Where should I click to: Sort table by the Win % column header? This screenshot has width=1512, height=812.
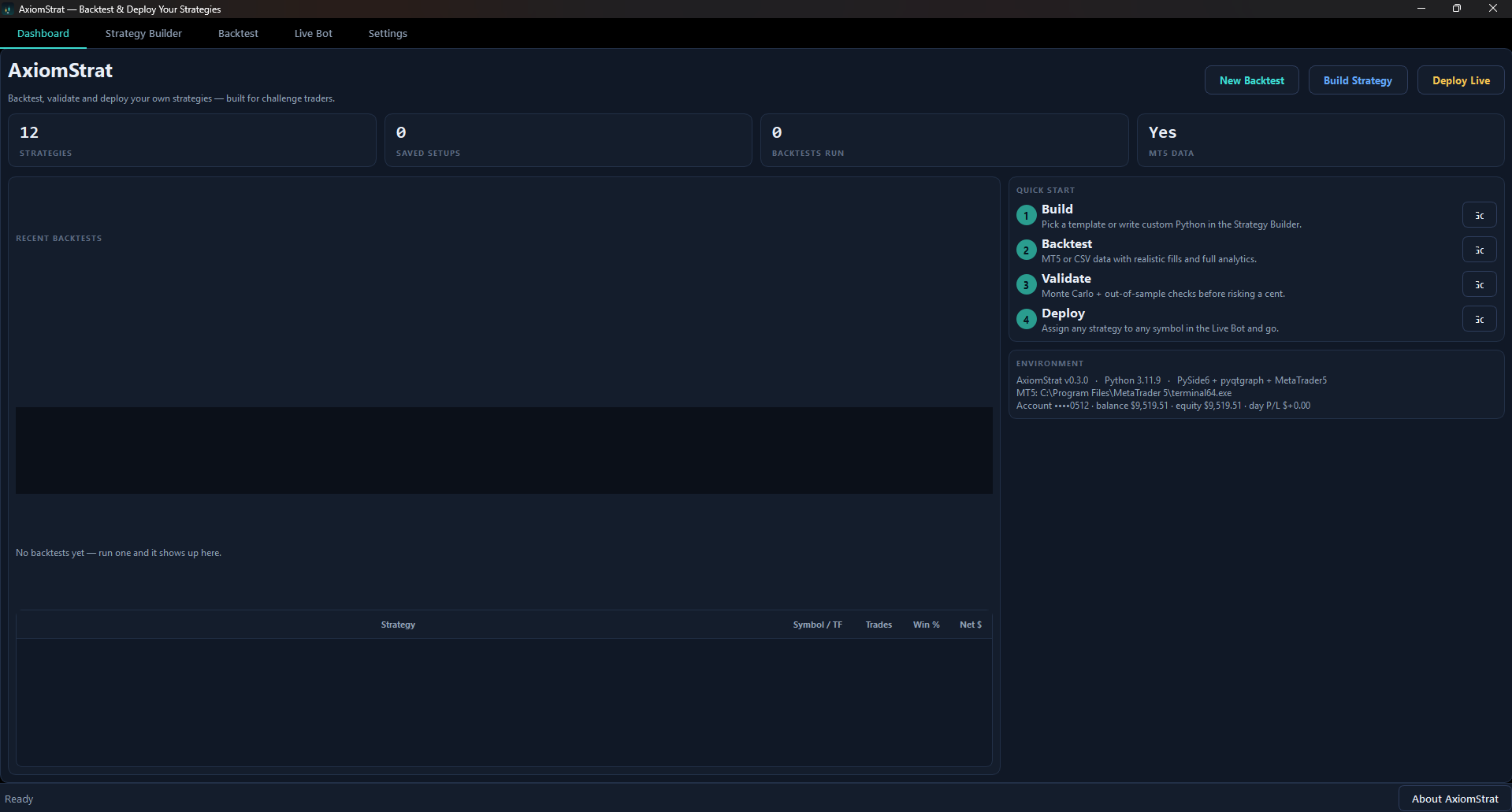tap(926, 625)
